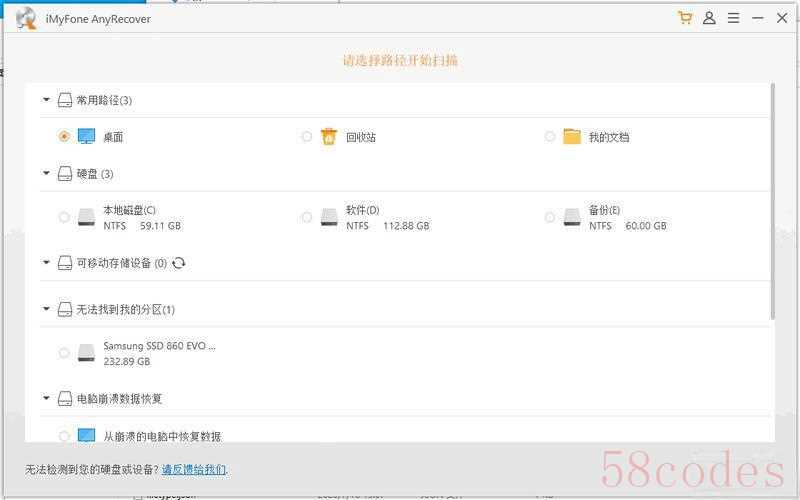The image size is (800, 500).
Task: Click the 从崩溃的电脑中恢复数据 item label
Action: tap(162, 437)
